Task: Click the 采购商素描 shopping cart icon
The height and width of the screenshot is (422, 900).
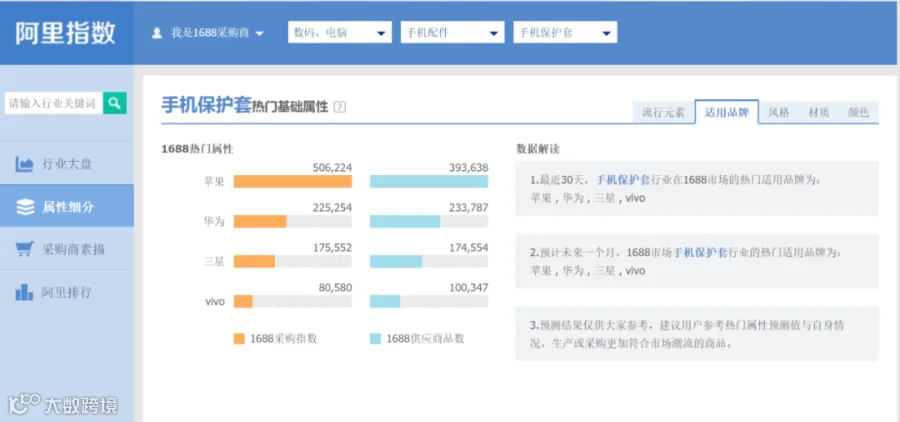Action: pyautogui.click(x=24, y=249)
